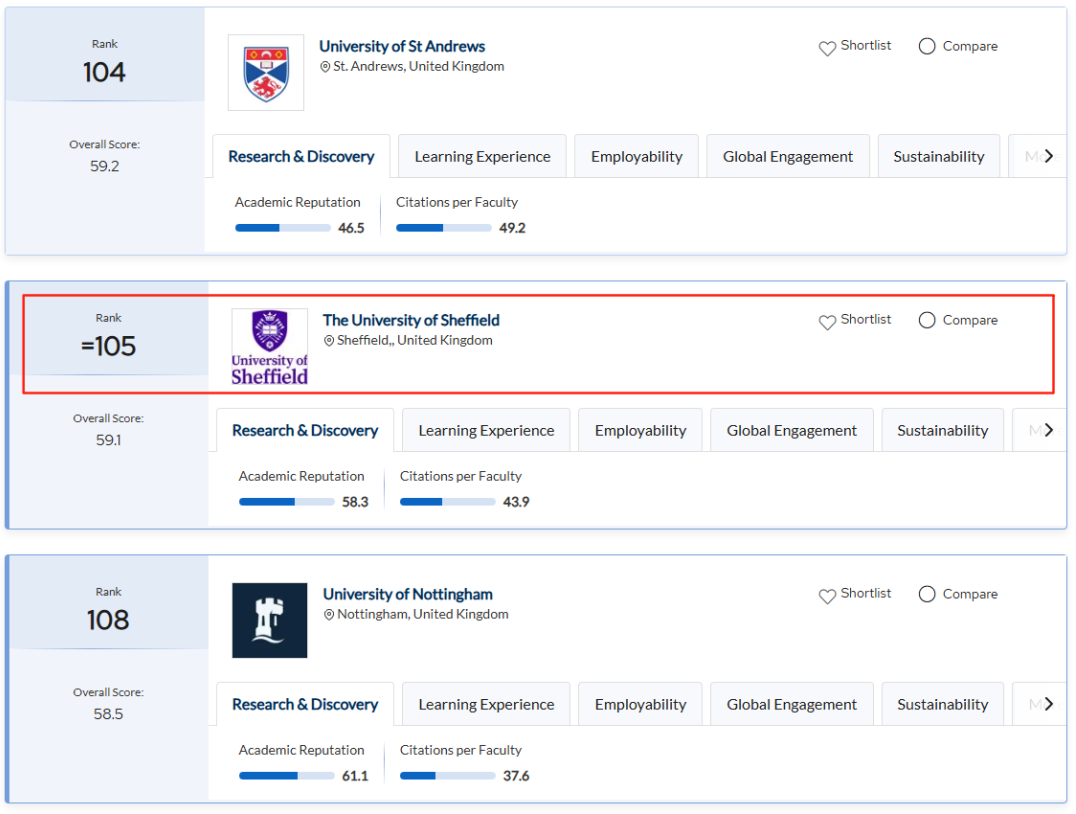Open Nottingham Sustainability tab
This screenshot has width=1076, height=814.
(x=943, y=704)
